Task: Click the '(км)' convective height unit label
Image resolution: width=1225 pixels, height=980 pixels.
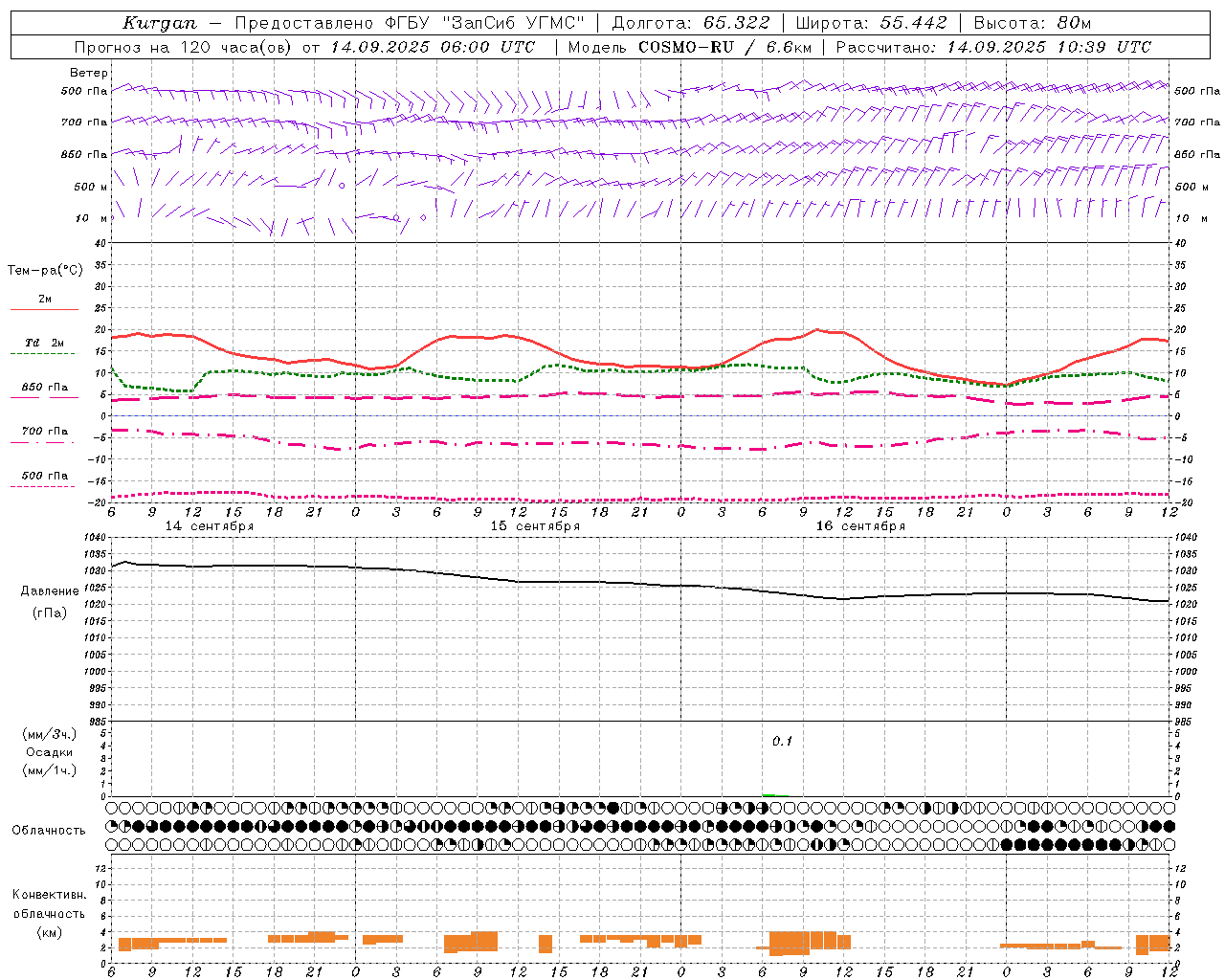Action: click(x=50, y=932)
